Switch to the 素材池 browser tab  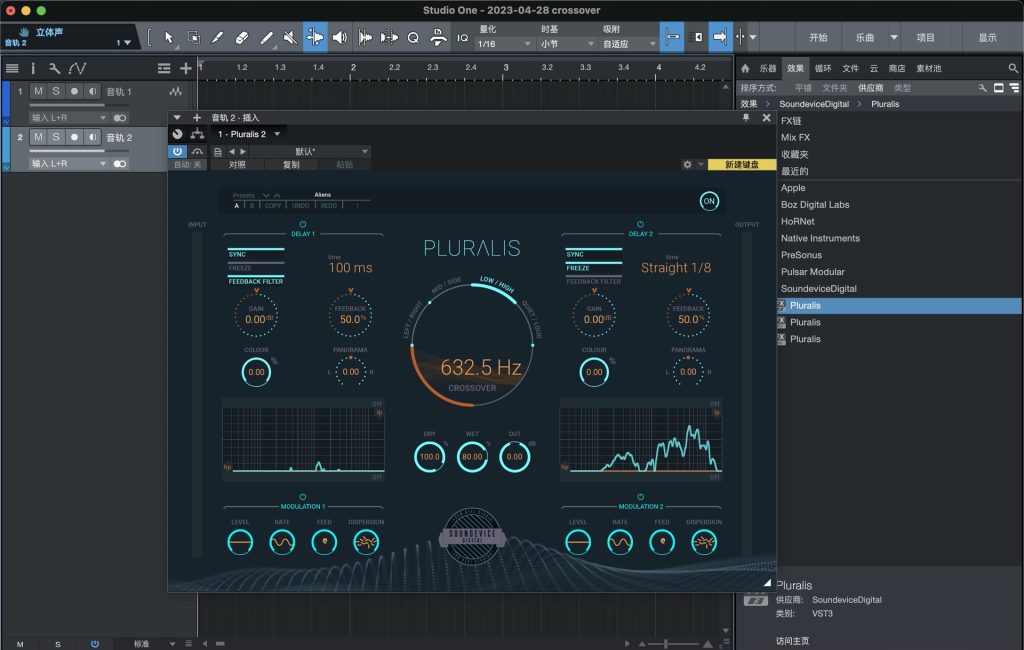(x=929, y=68)
